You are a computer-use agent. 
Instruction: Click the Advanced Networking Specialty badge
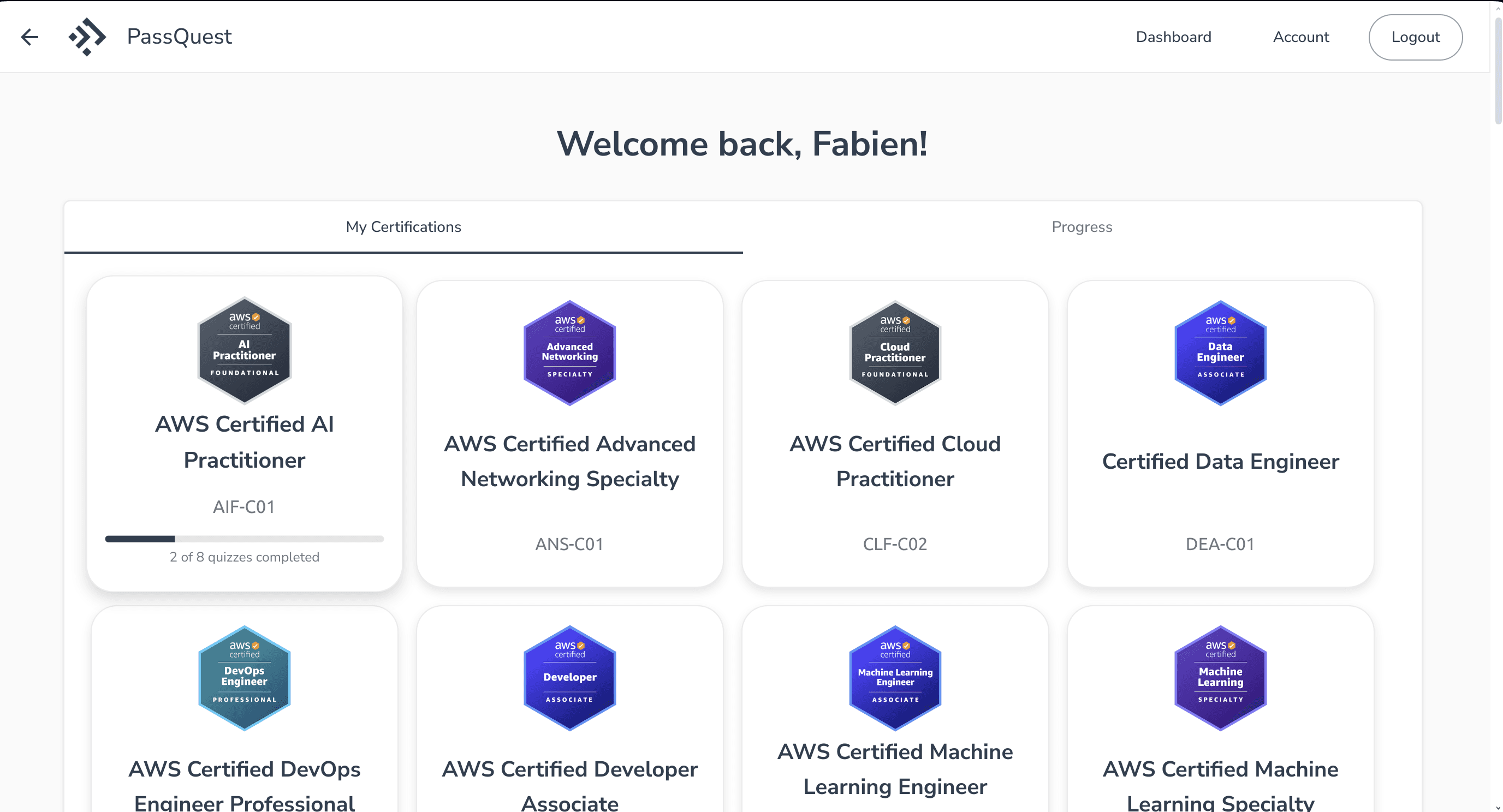pyautogui.click(x=569, y=352)
